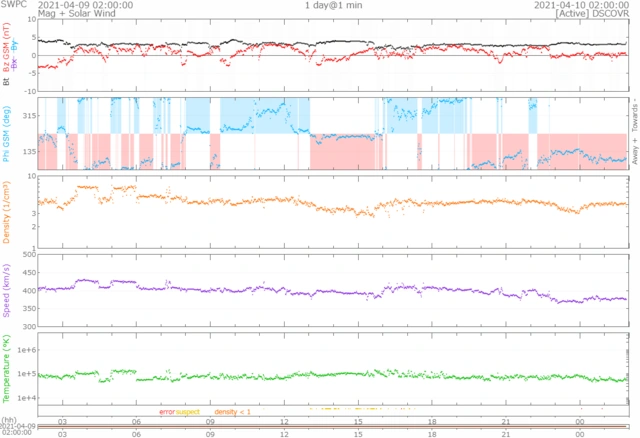Viewport: 640px width, 438px height.
Task: Click the 06 hour tick on bottom axis
Action: click(x=137, y=422)
